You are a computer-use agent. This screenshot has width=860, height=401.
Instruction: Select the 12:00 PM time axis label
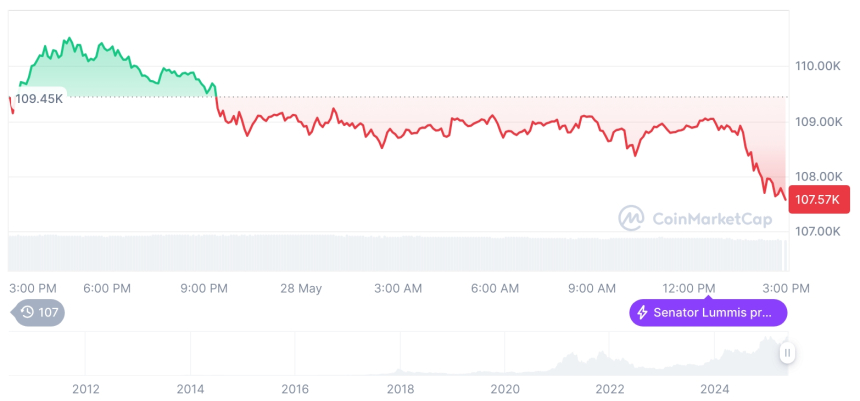pos(690,288)
